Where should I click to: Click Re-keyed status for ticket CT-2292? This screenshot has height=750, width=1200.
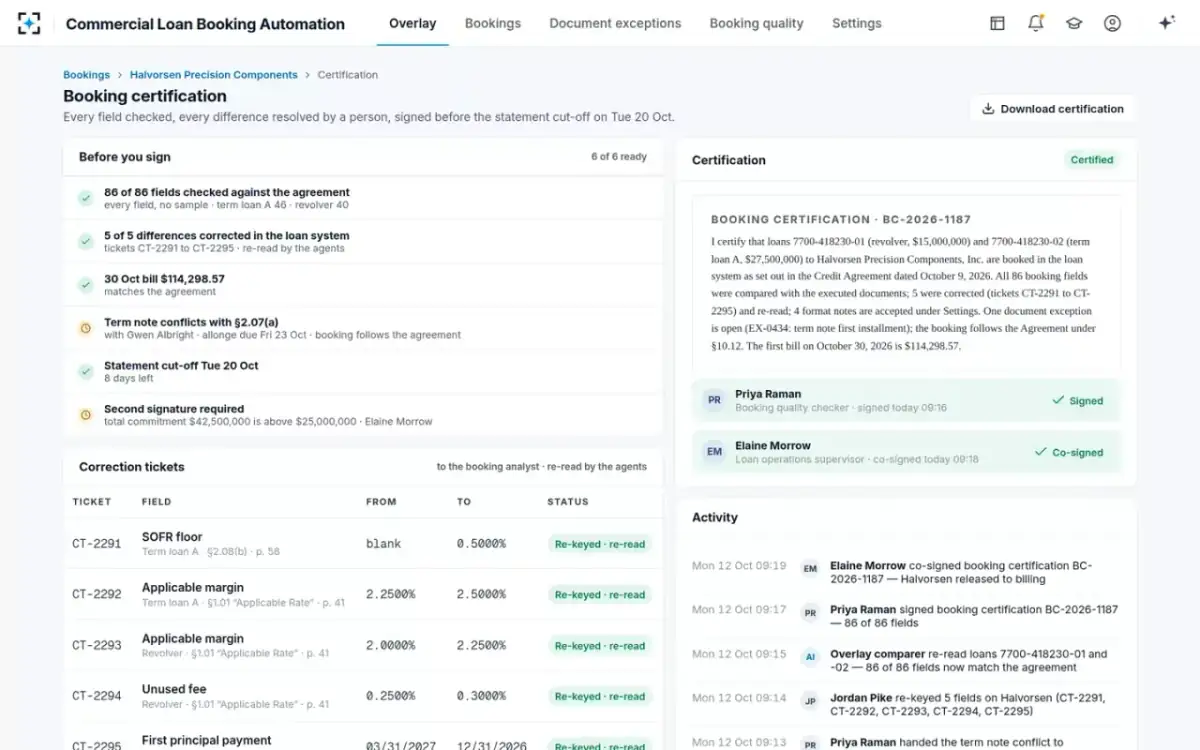(x=600, y=595)
